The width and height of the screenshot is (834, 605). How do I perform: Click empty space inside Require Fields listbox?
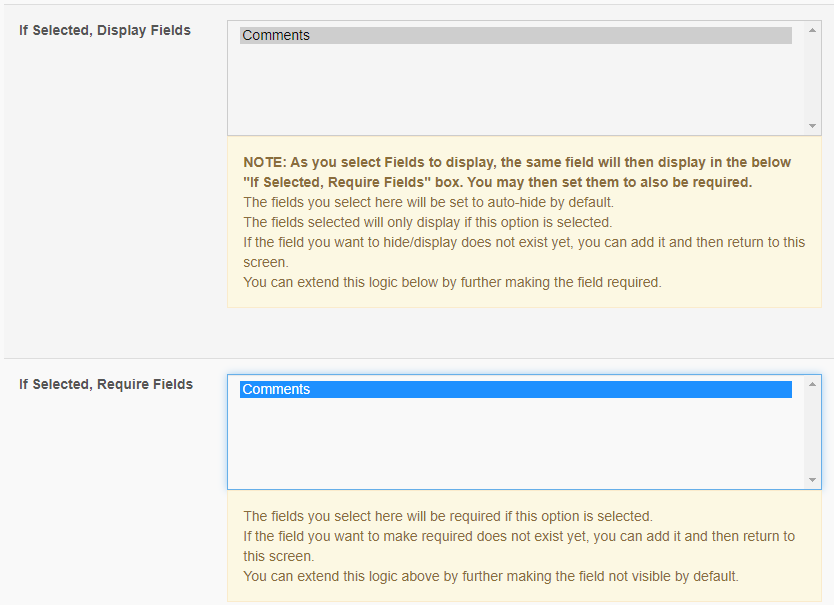coord(515,443)
